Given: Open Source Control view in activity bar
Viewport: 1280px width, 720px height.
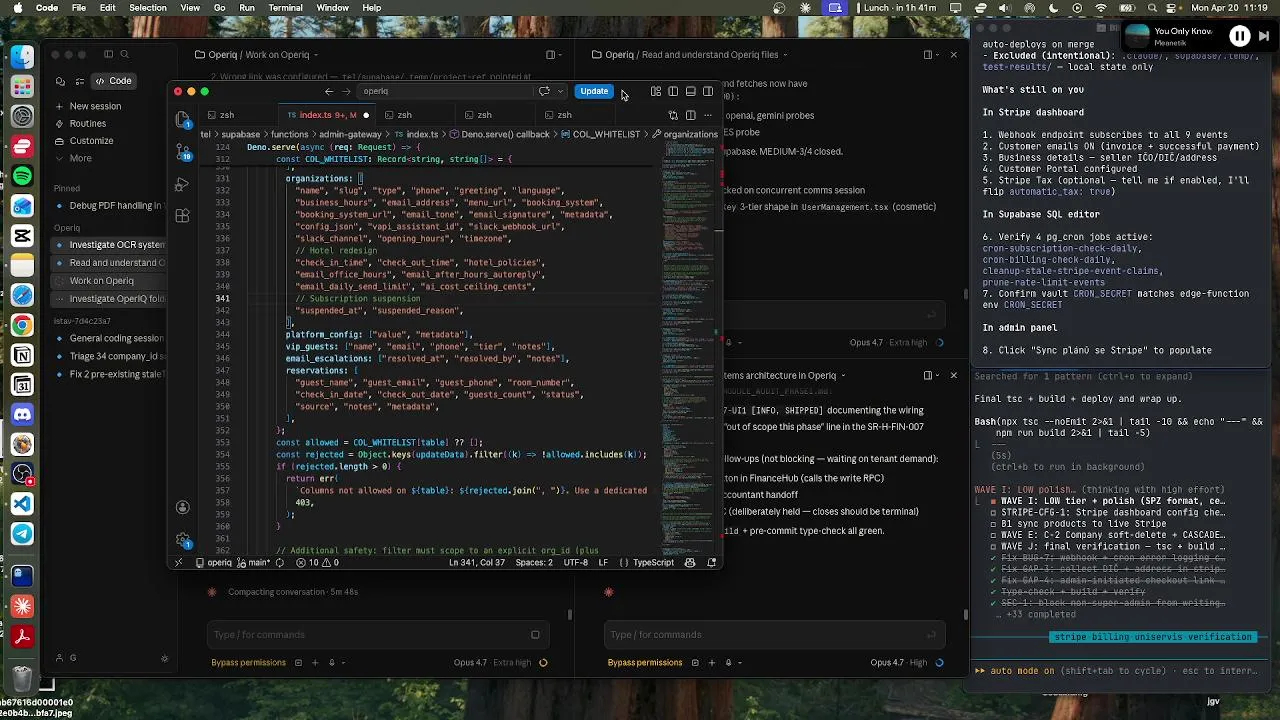Looking at the screenshot, I should [183, 152].
